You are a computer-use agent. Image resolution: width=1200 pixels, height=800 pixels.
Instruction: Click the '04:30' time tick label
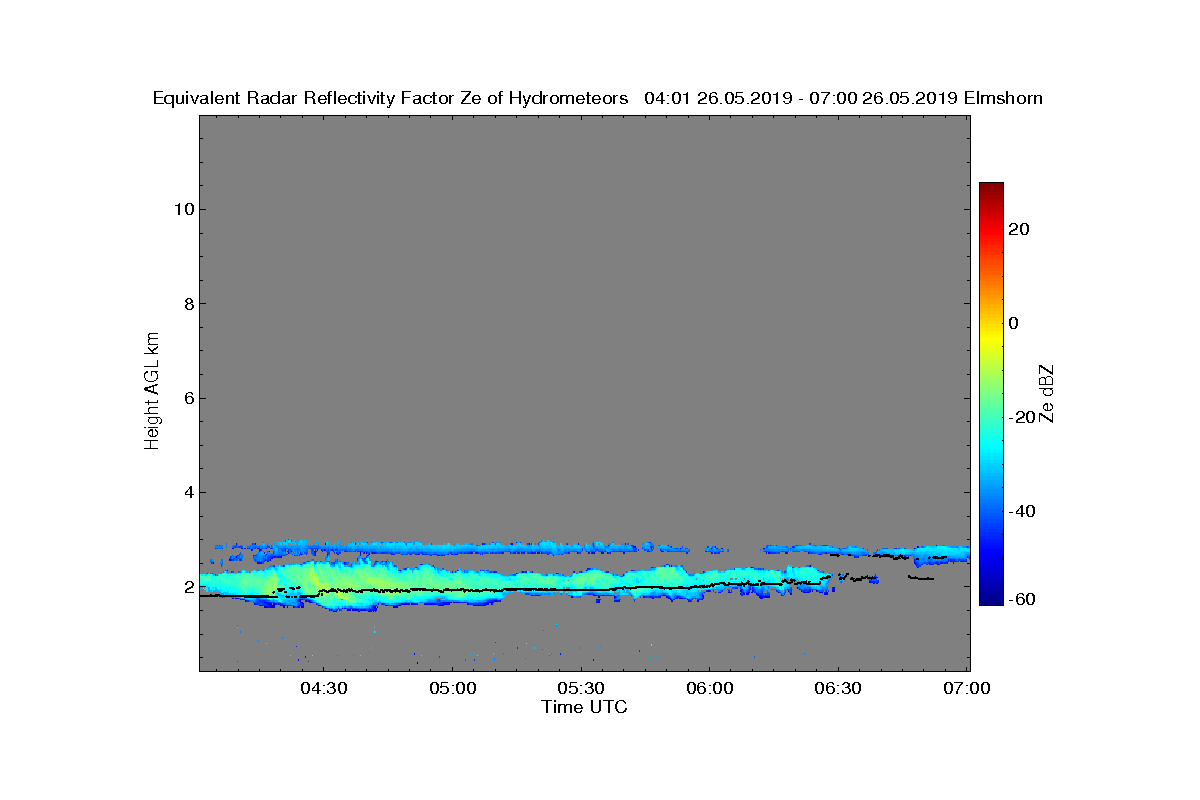pos(324,689)
